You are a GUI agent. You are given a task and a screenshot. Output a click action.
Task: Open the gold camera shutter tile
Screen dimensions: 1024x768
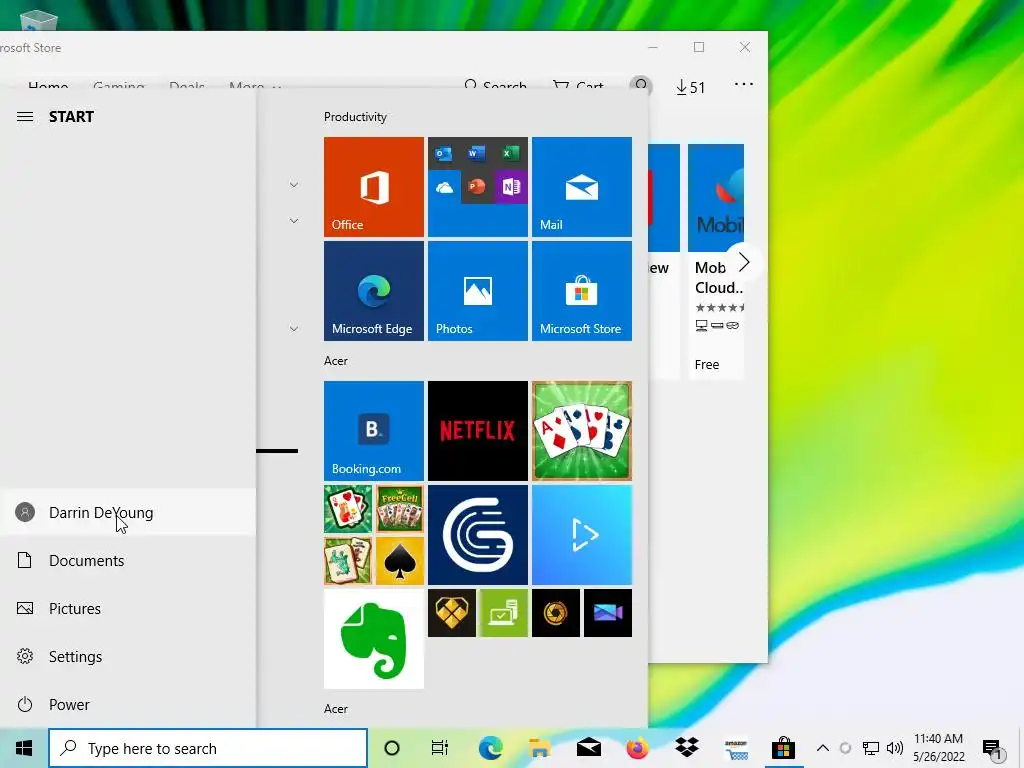pyautogui.click(x=556, y=613)
